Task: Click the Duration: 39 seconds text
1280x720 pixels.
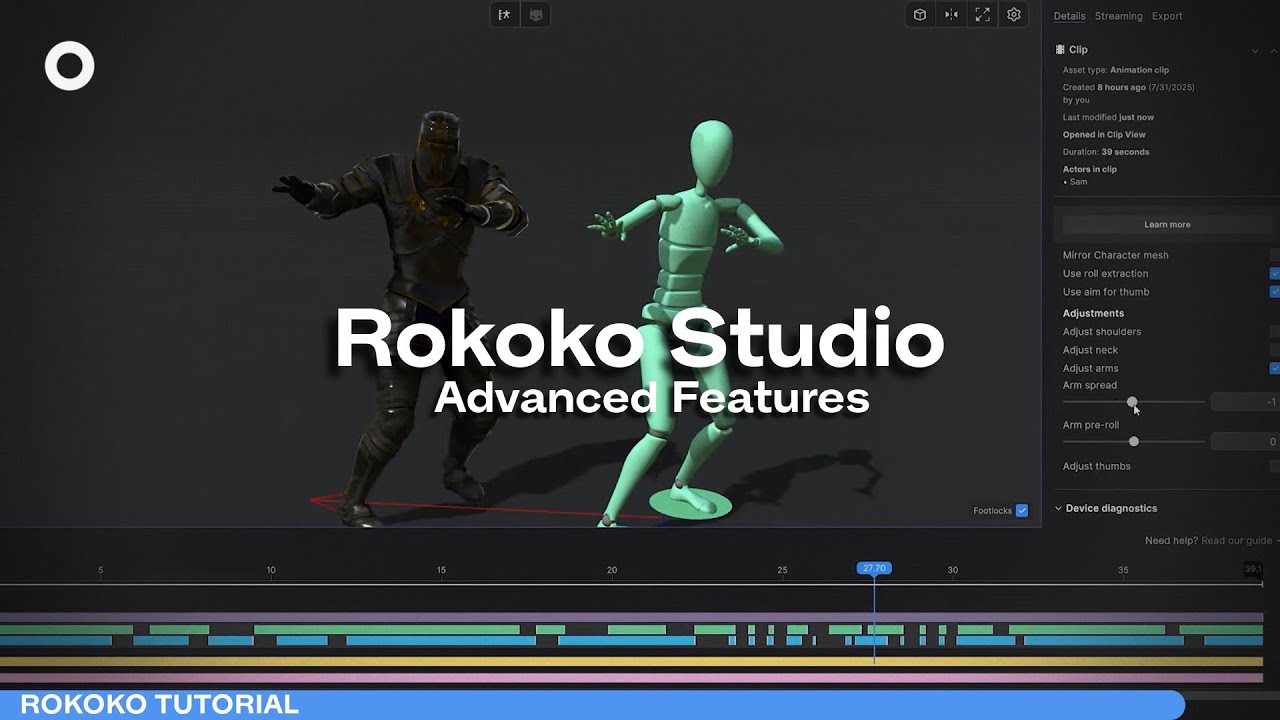Action: pyautogui.click(x=1106, y=152)
